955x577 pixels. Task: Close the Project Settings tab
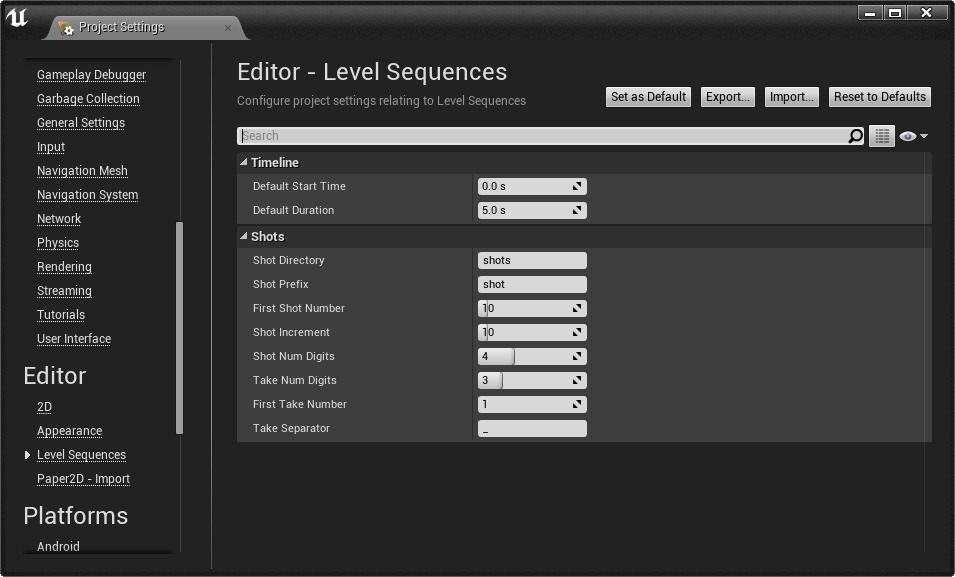tap(228, 28)
